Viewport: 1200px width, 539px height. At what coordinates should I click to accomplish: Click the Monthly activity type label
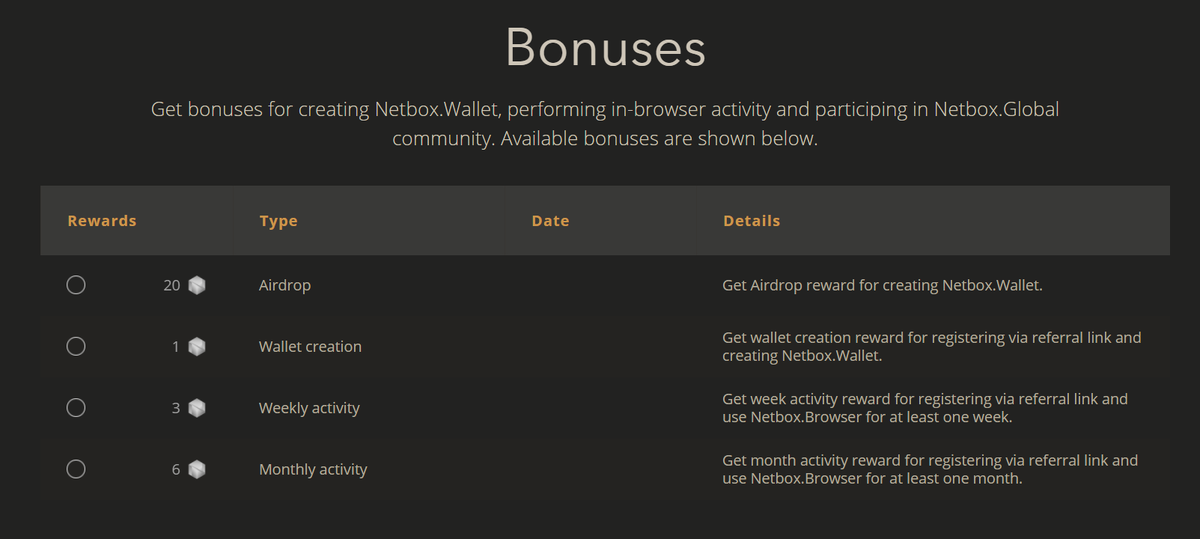(313, 469)
